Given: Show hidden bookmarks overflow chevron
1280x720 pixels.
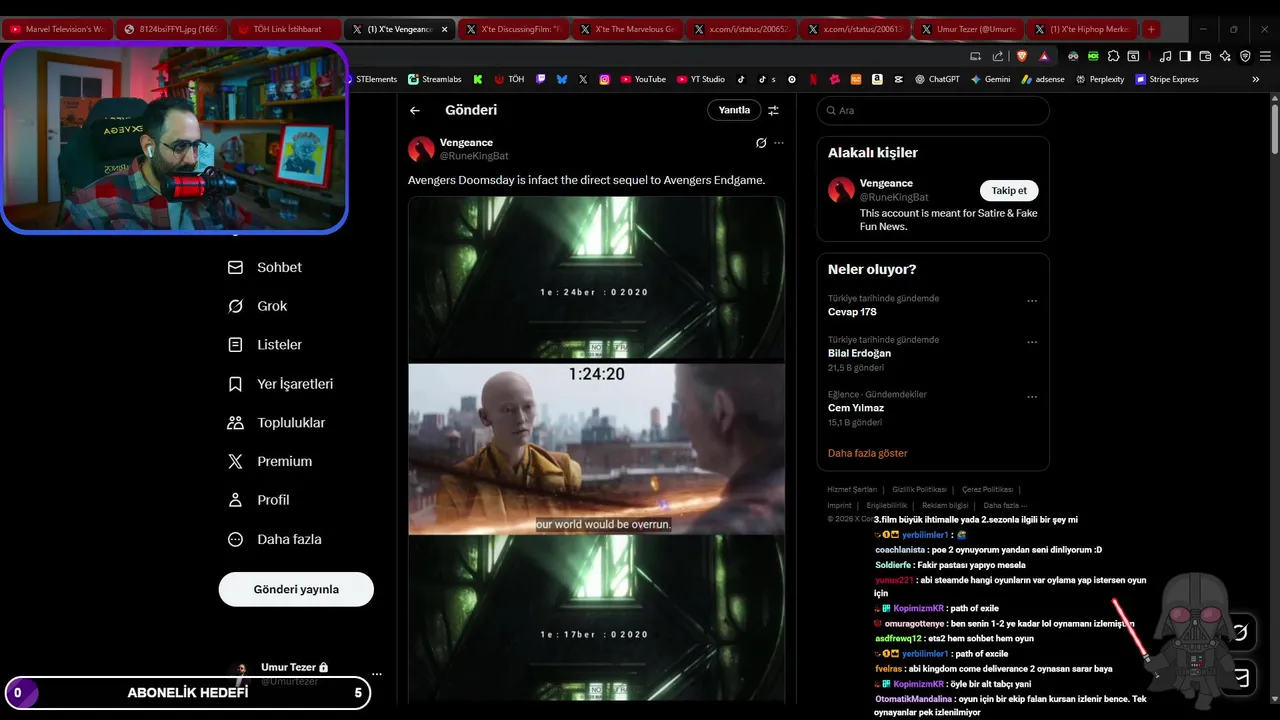Looking at the screenshot, I should 1256,79.
